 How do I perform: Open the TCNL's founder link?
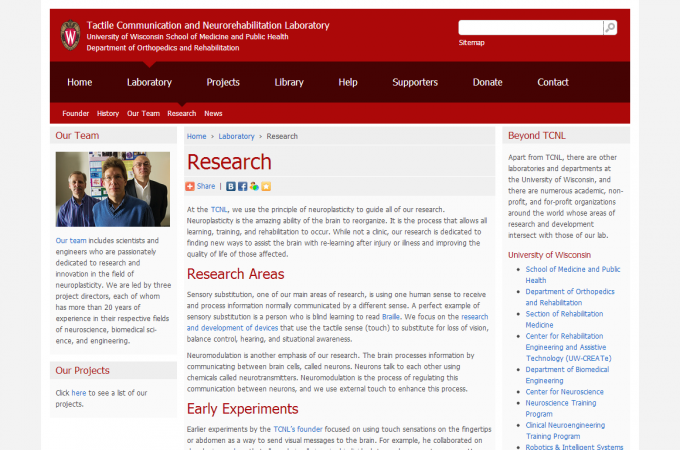(298, 429)
